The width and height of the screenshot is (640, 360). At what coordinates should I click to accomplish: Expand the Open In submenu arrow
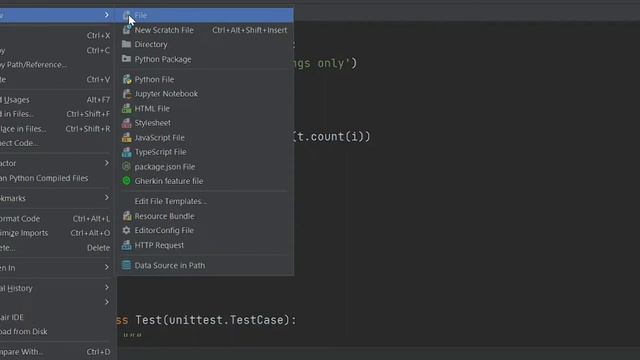click(x=107, y=267)
